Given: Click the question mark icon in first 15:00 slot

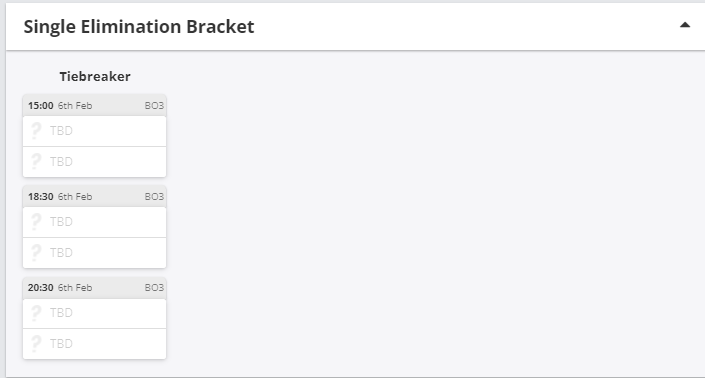Looking at the screenshot, I should click(x=36, y=131).
